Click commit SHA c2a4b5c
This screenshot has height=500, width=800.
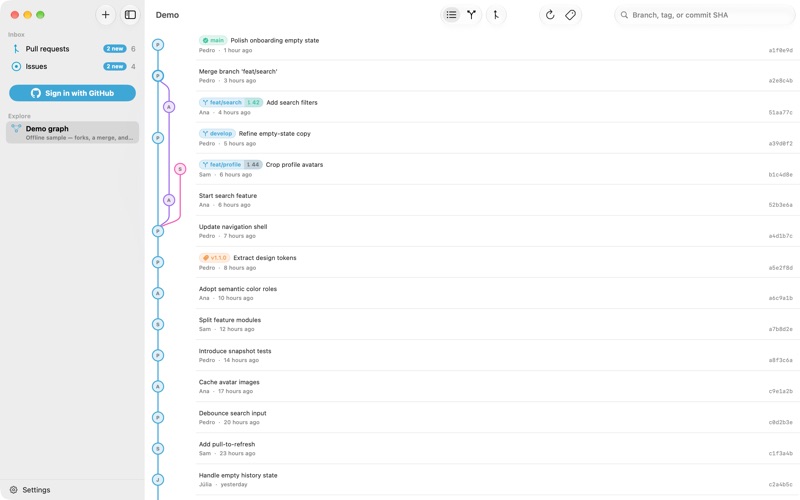pyautogui.click(x=781, y=484)
